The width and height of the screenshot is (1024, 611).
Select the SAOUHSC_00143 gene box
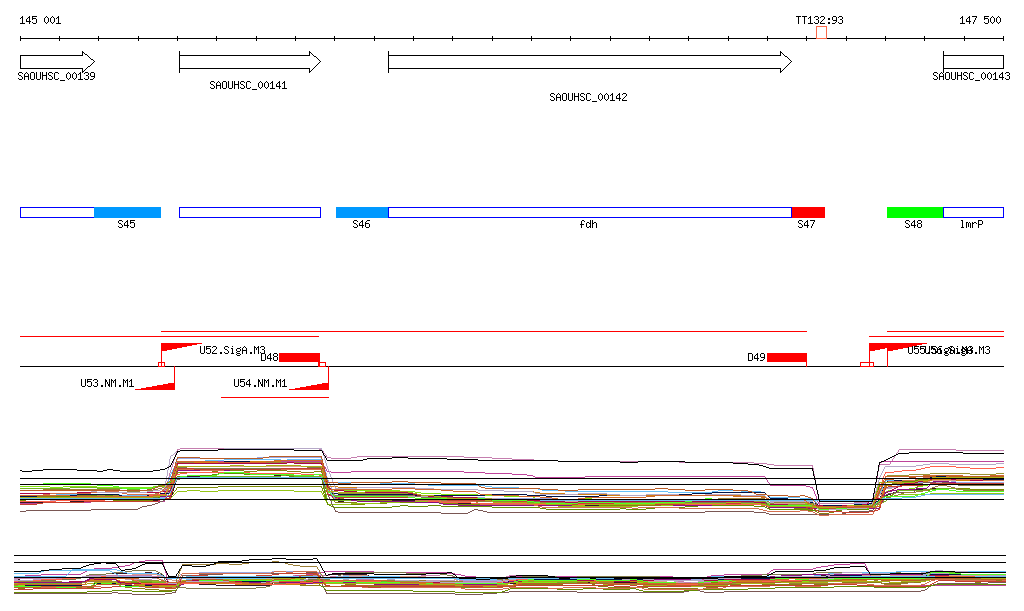point(972,62)
